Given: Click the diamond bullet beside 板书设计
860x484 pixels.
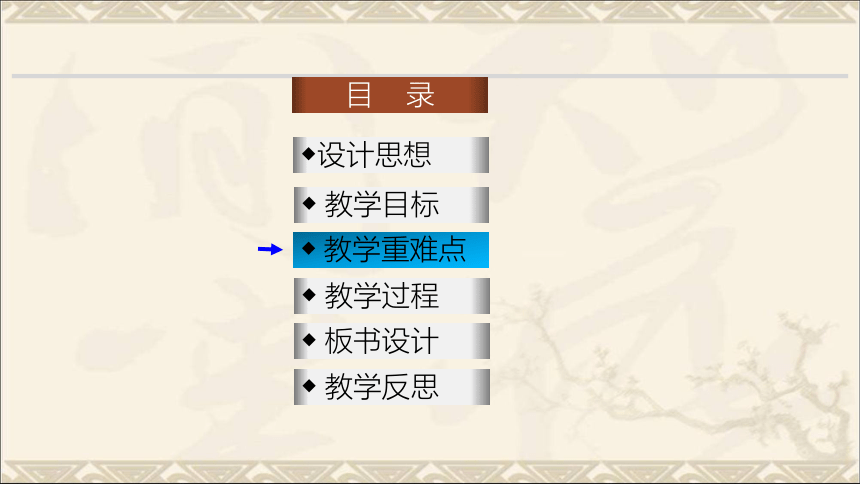Looking at the screenshot, I should coord(309,340).
